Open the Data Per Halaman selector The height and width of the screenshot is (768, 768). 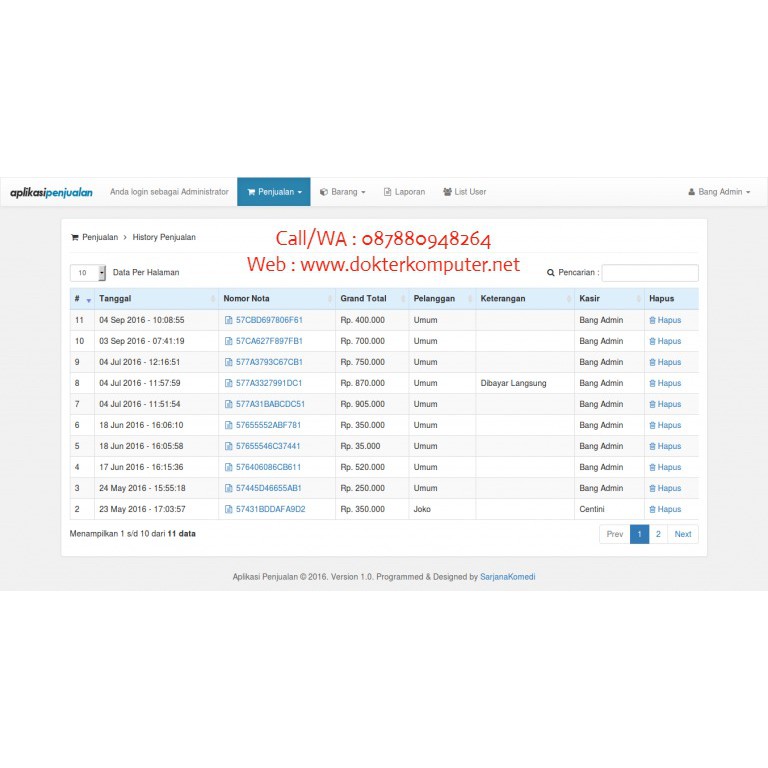click(x=88, y=273)
